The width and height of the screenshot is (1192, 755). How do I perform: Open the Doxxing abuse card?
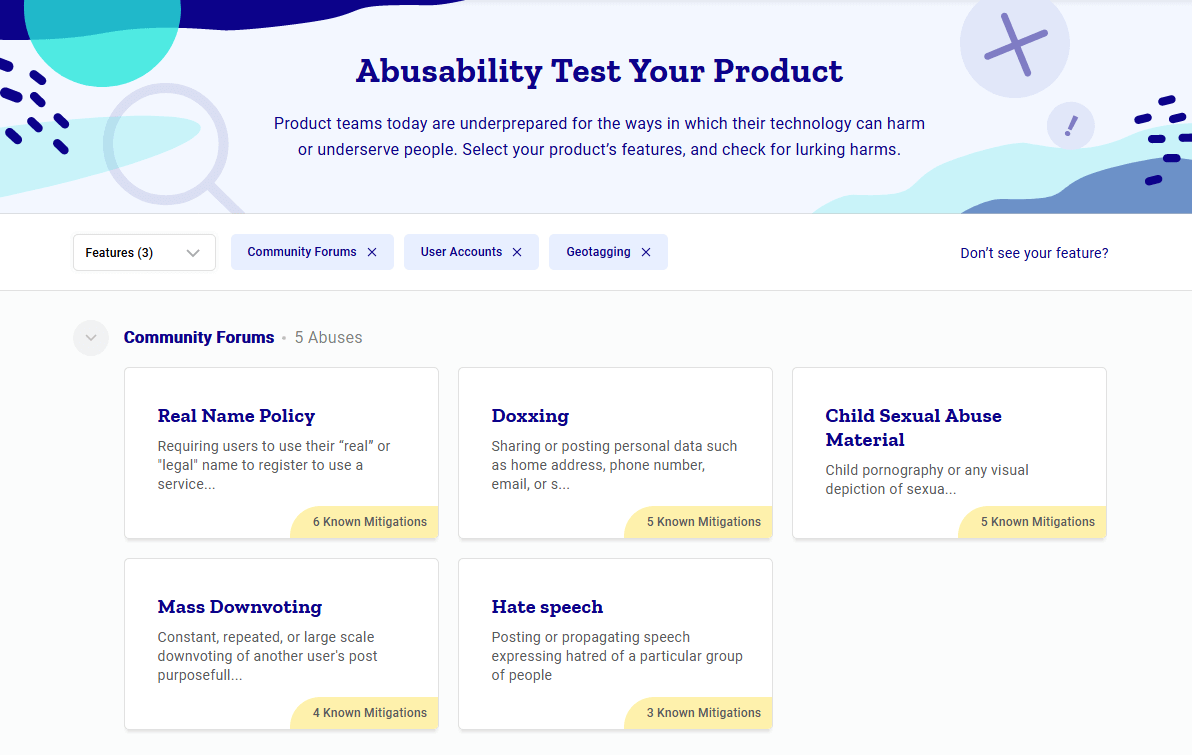[615, 453]
